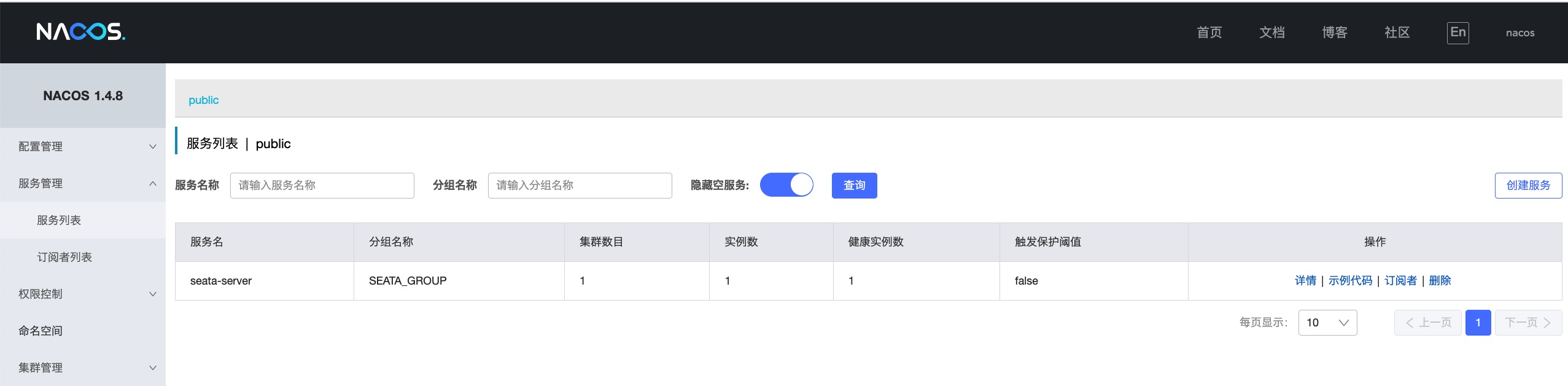Open 社区 in the top navigation
Screen dimensions: 1568x386
click(1397, 33)
